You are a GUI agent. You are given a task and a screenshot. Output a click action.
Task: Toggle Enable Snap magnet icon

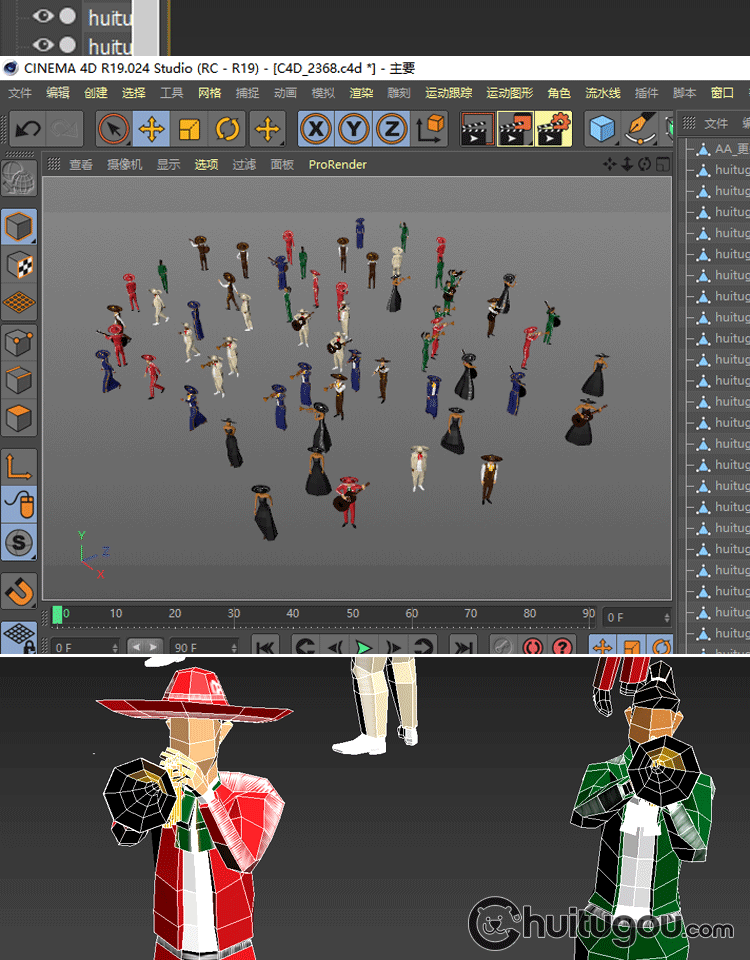click(19, 590)
